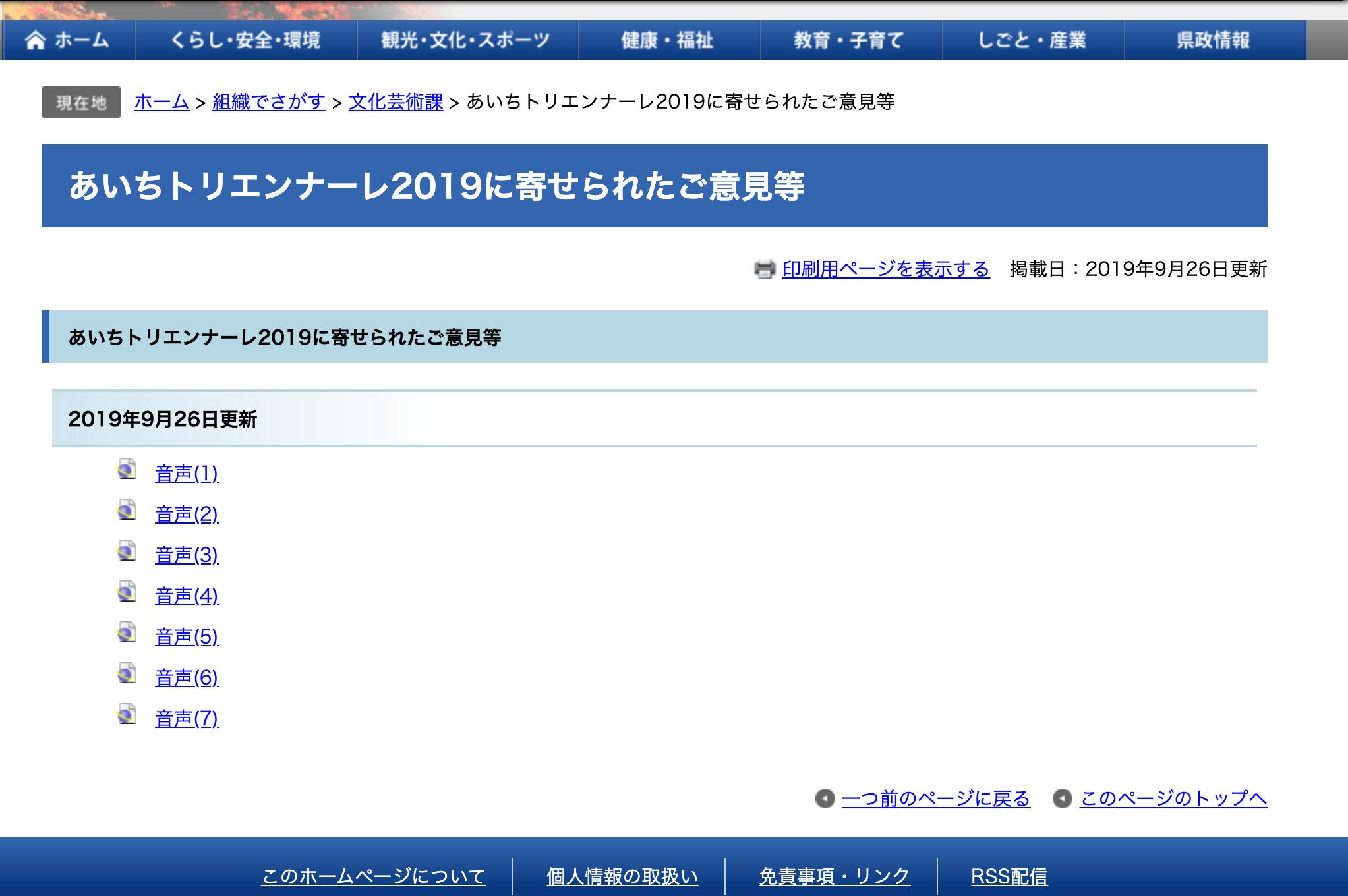1348x896 pixels.
Task: Click the 2019年9月26日更新 section heading
Action: 655,419
